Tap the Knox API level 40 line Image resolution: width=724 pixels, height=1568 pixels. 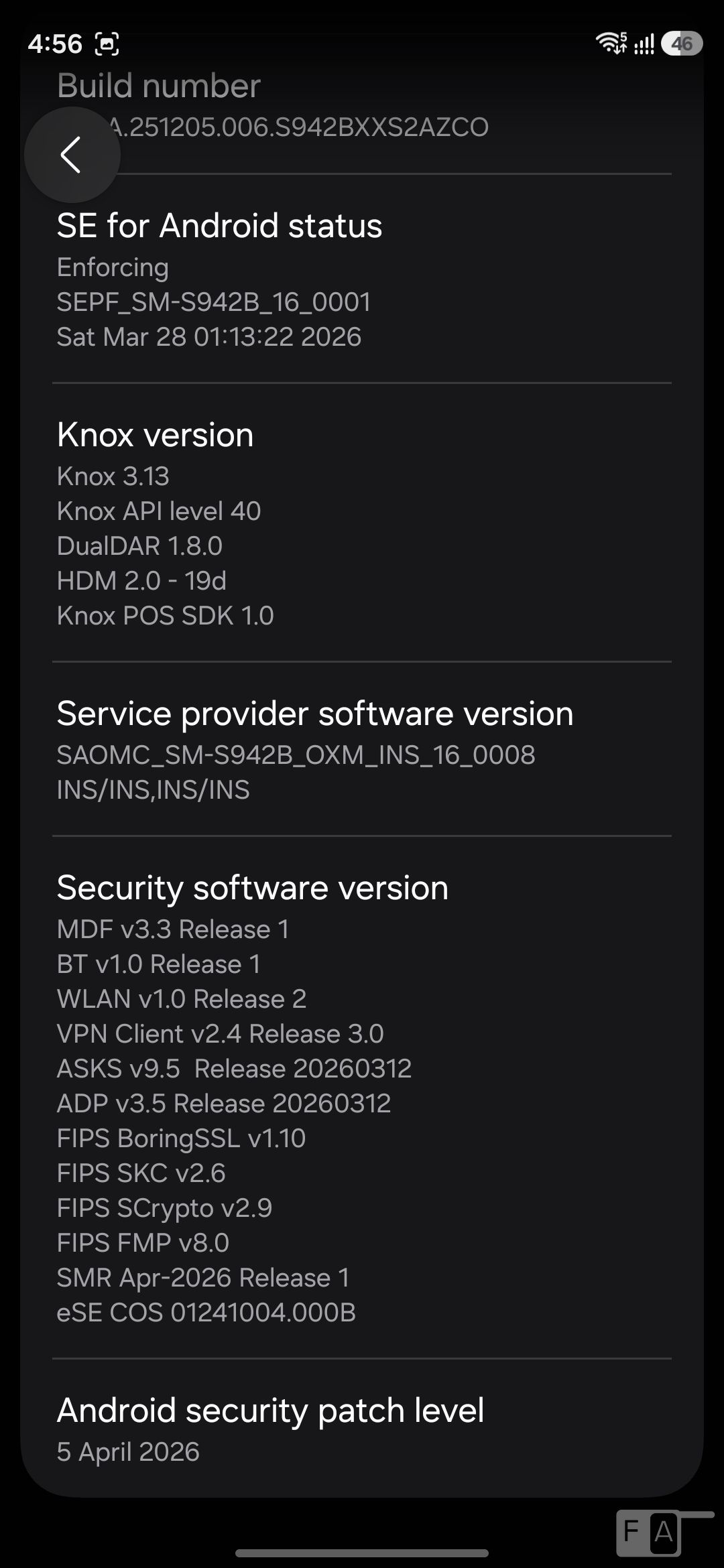click(x=159, y=511)
